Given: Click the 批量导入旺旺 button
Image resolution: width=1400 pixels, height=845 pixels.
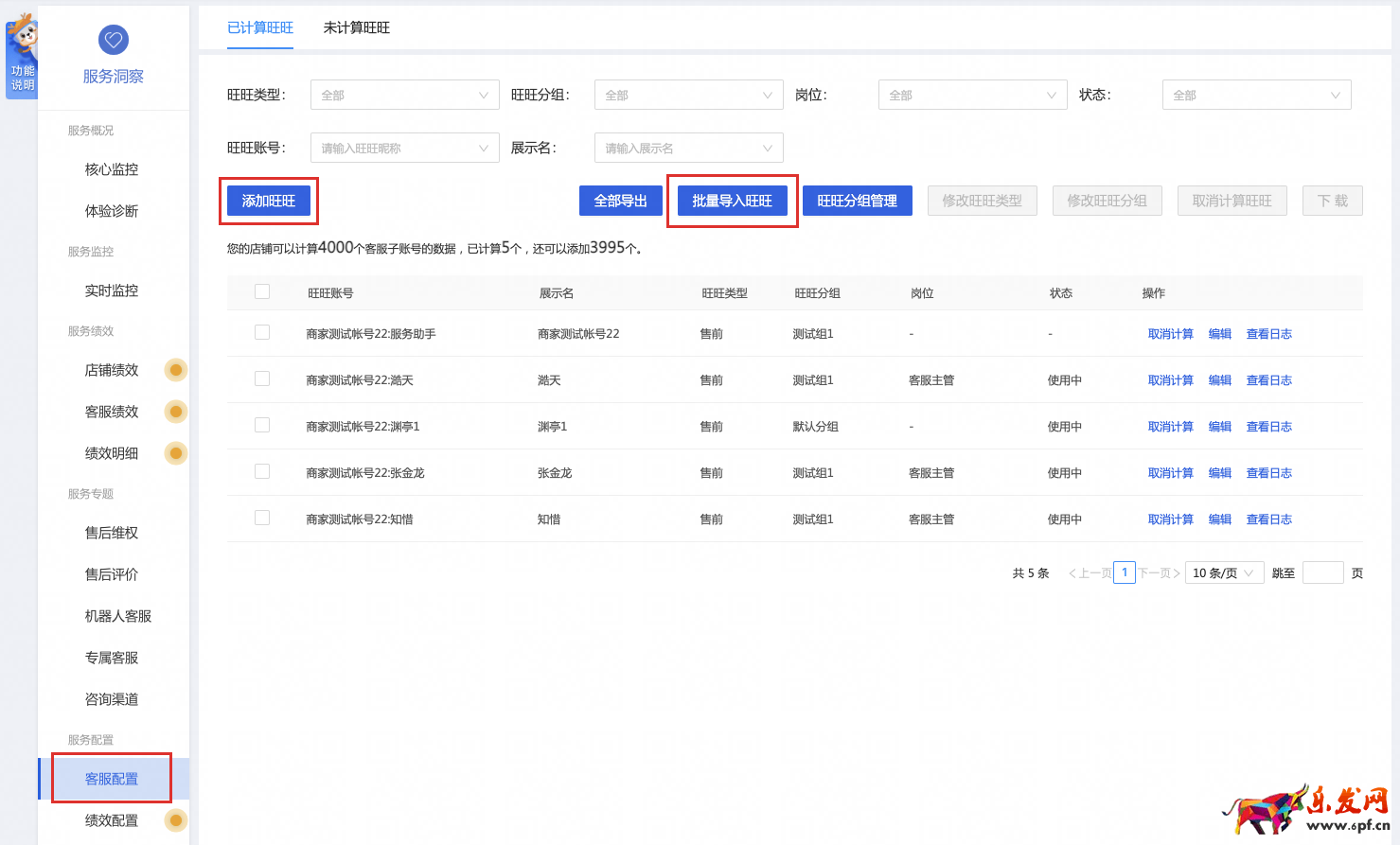Looking at the screenshot, I should 732,201.
